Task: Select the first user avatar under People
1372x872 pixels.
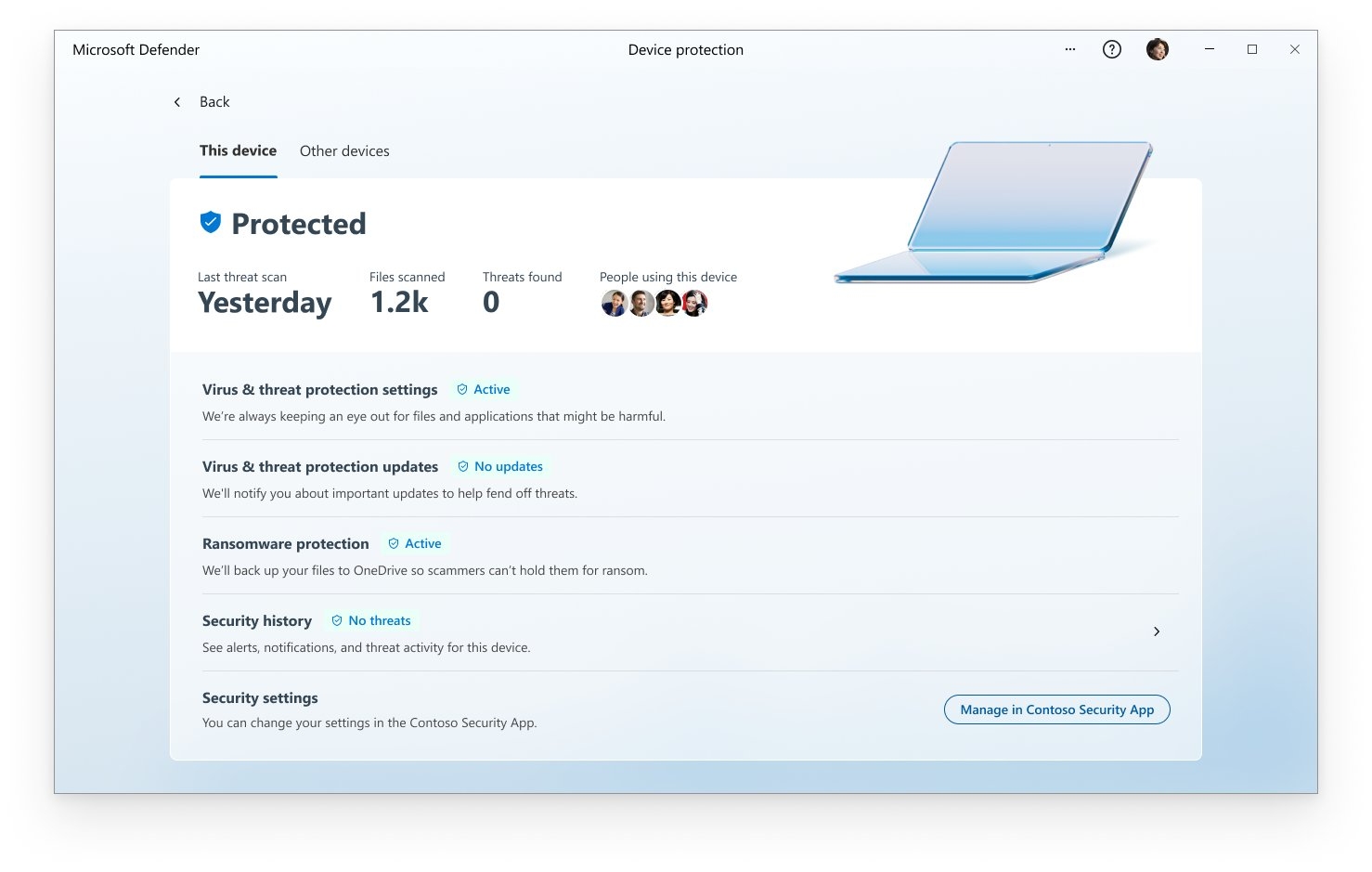Action: point(614,304)
